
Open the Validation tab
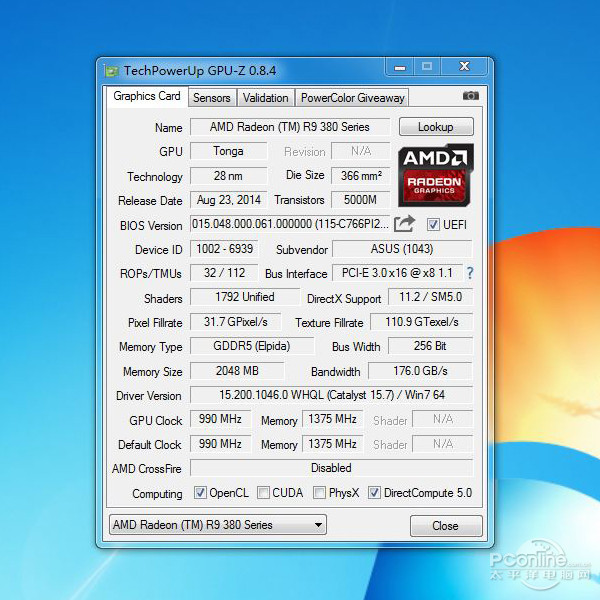point(266,98)
